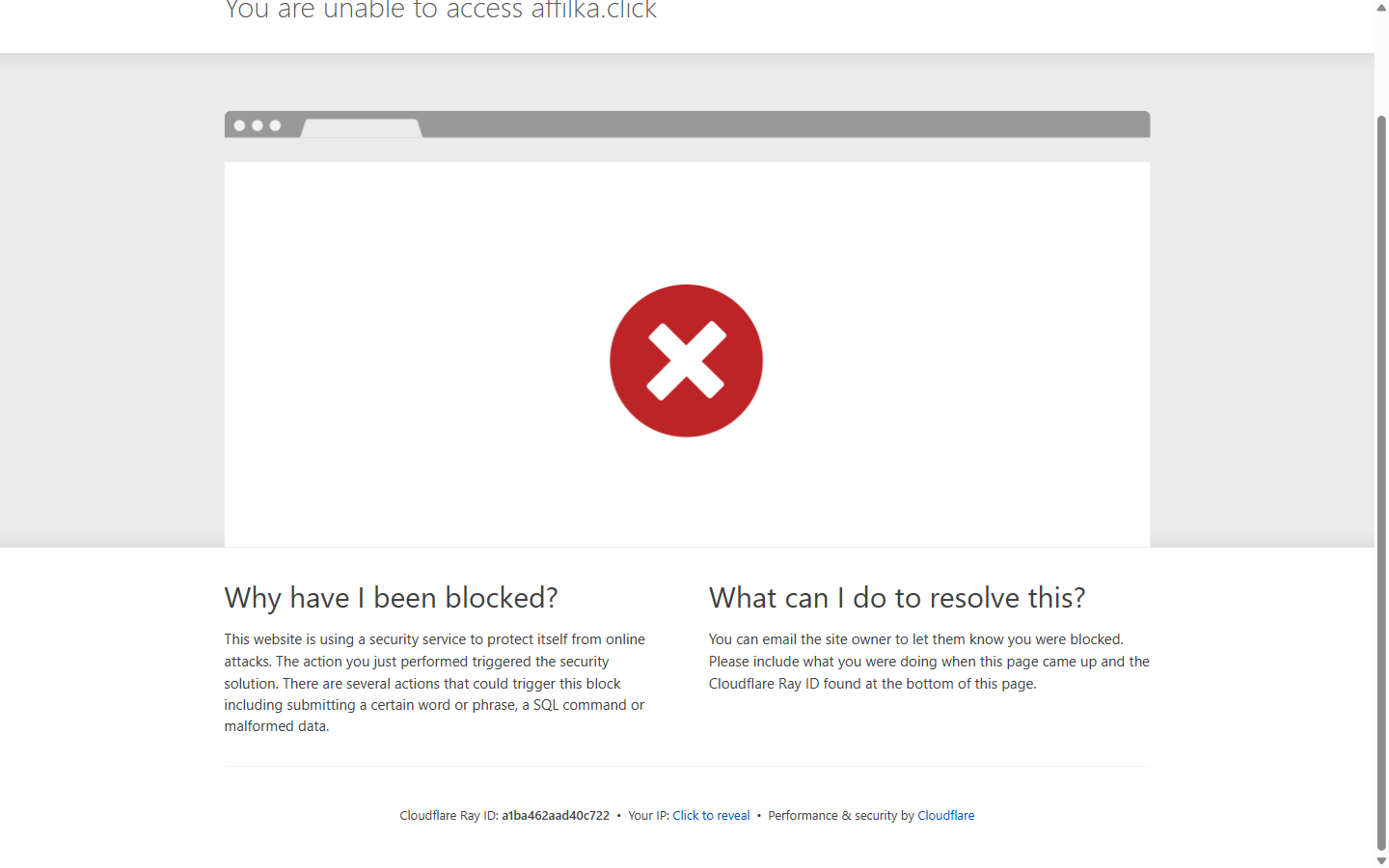Click the scrollbar down arrow
The width and height of the screenshot is (1389, 868).
click(x=1381, y=860)
